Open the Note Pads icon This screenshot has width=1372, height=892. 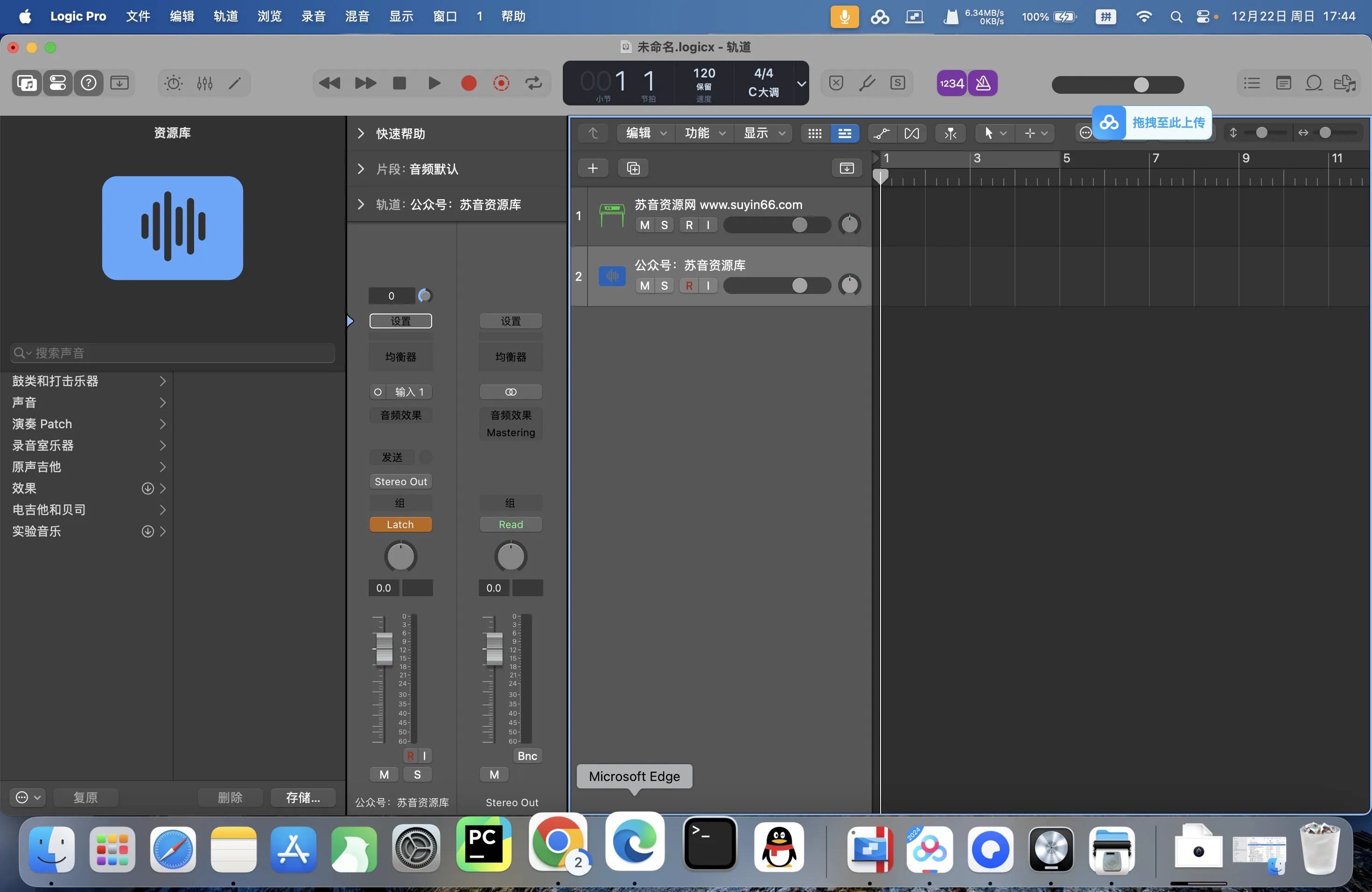(1283, 83)
